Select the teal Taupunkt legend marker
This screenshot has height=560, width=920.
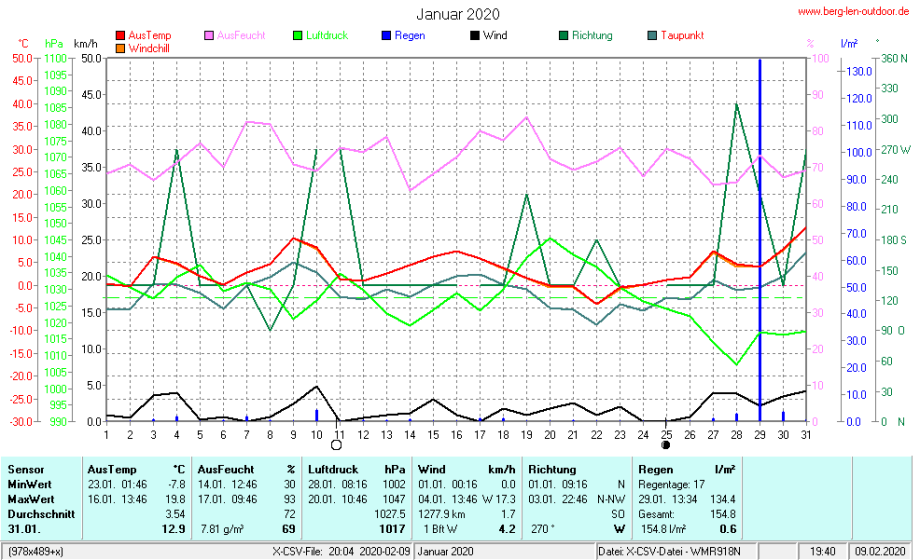click(653, 36)
